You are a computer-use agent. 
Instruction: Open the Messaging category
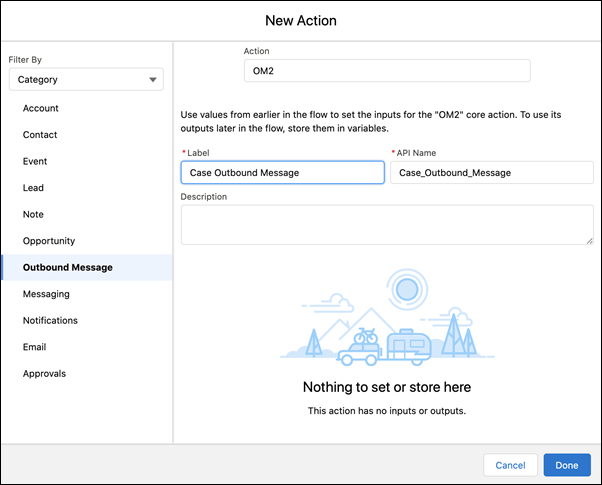(x=46, y=294)
